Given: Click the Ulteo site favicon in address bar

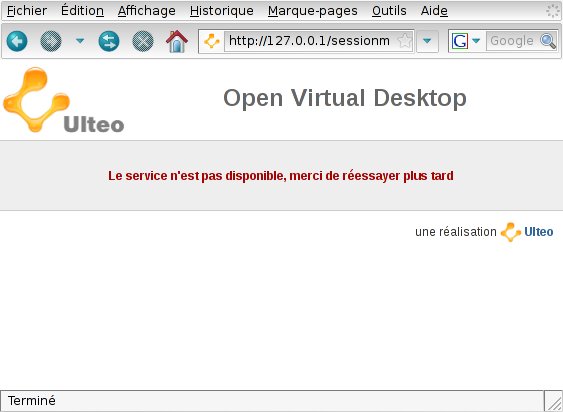Looking at the screenshot, I should [x=212, y=41].
